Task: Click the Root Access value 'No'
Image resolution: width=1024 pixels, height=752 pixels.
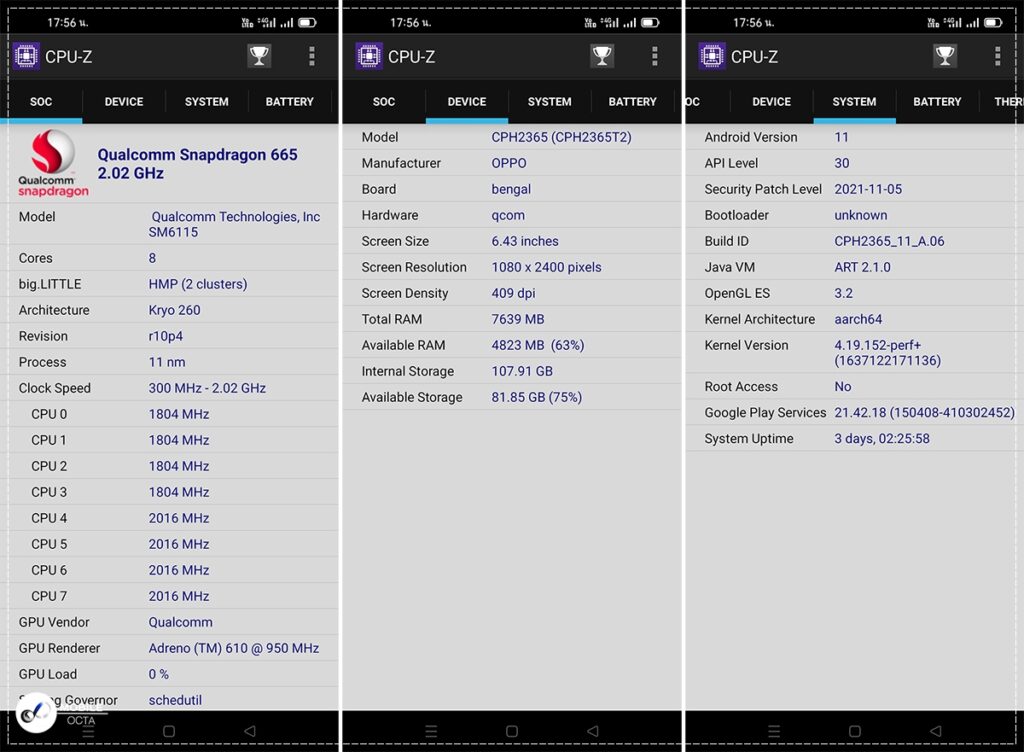Action: 842,386
